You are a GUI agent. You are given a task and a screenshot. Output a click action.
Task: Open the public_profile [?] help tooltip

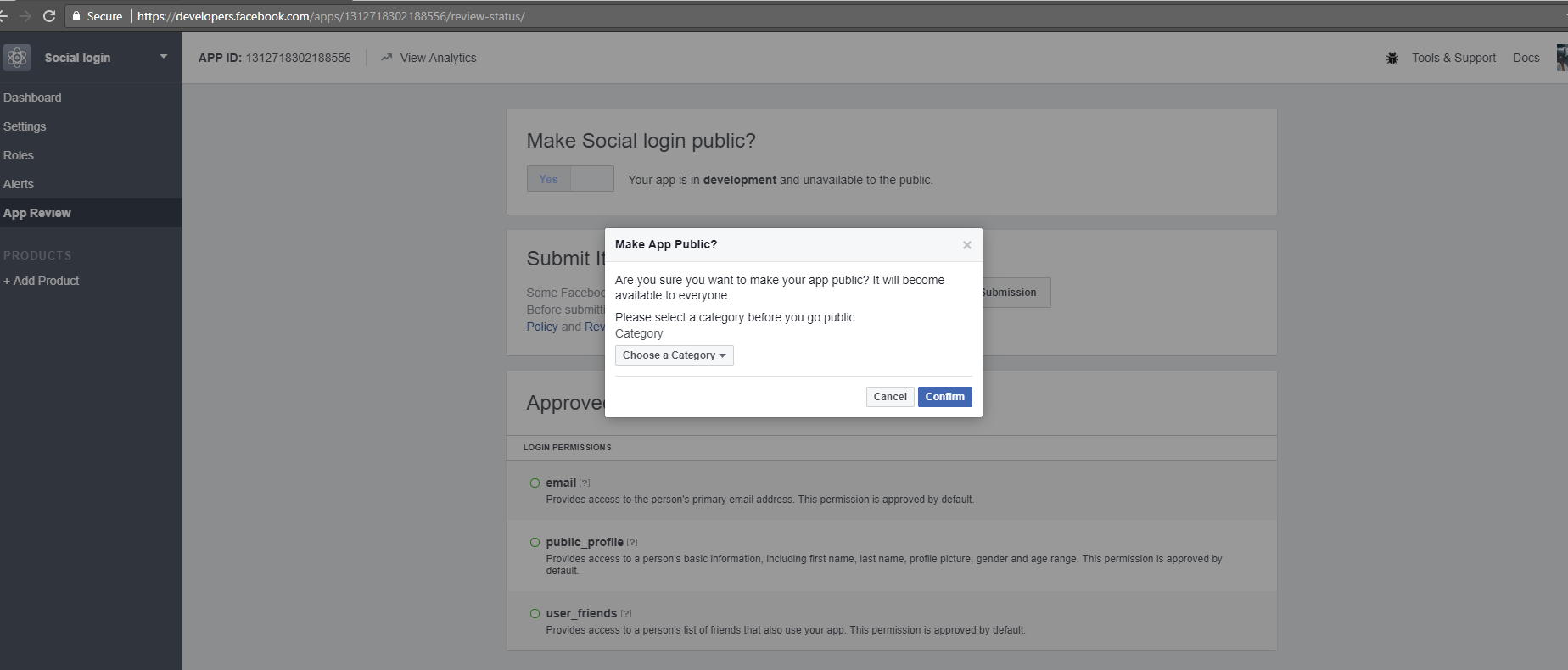click(632, 543)
